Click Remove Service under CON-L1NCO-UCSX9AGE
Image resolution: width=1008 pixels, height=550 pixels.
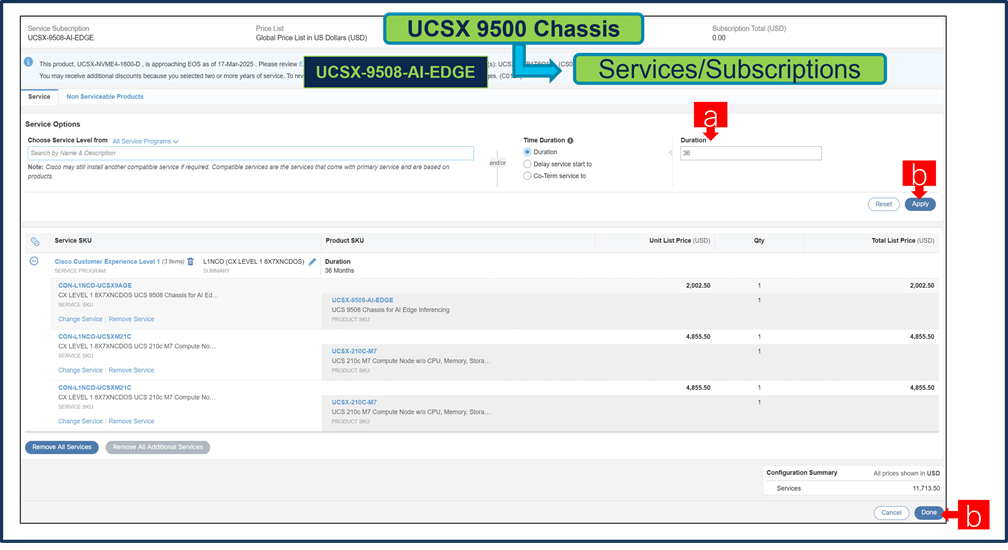(x=131, y=319)
